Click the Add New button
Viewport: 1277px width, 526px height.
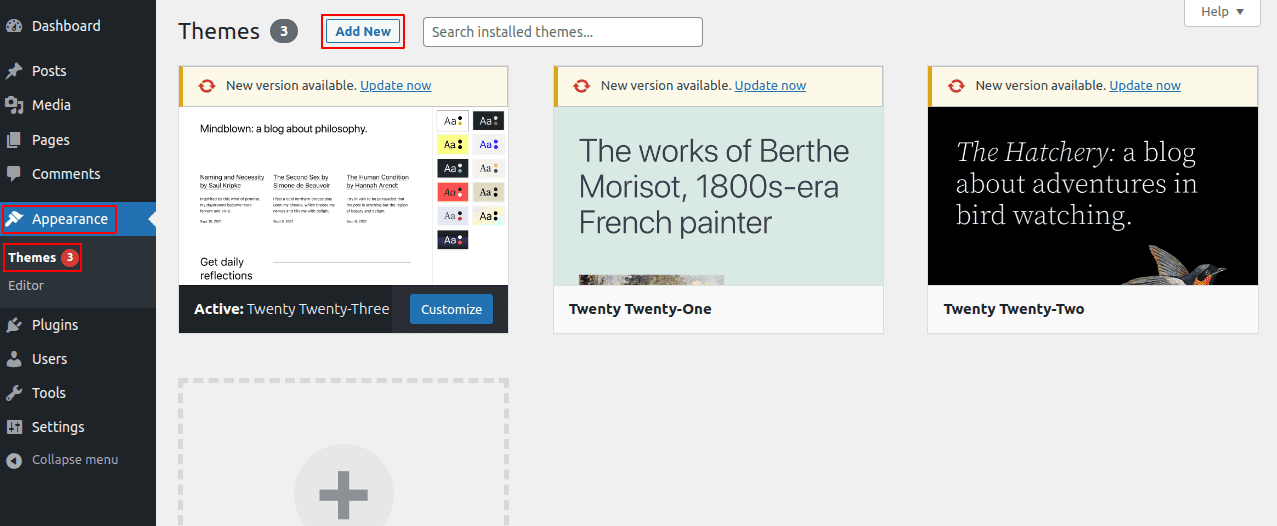363,32
